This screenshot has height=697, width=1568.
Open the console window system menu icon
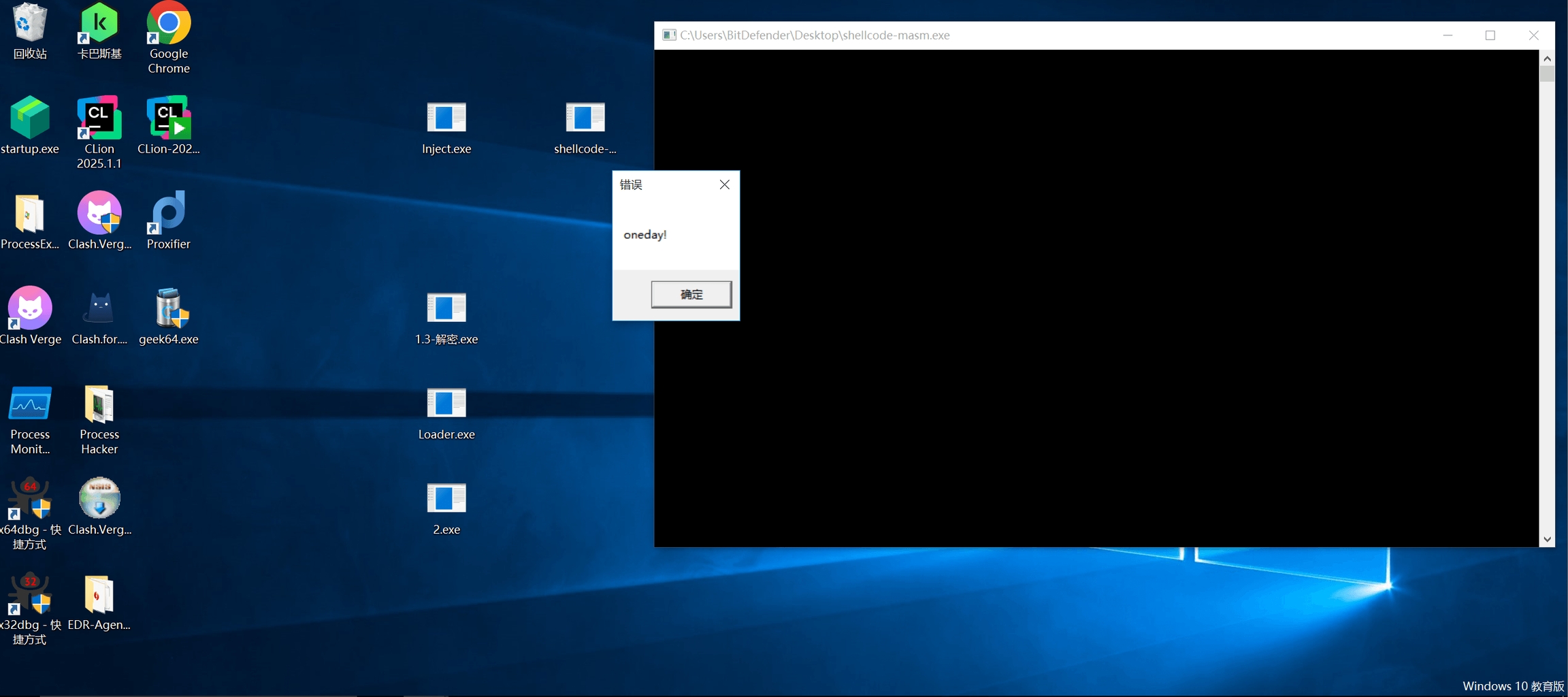click(x=669, y=35)
